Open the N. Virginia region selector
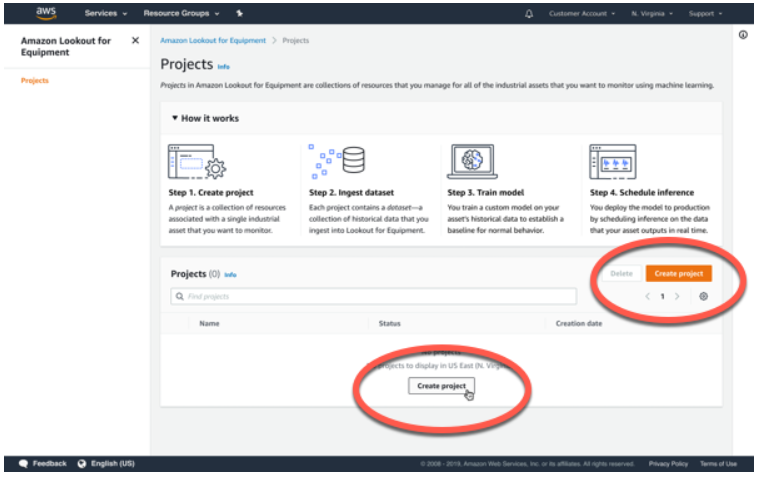The height and width of the screenshot is (478, 763). pyautogui.click(x=652, y=14)
